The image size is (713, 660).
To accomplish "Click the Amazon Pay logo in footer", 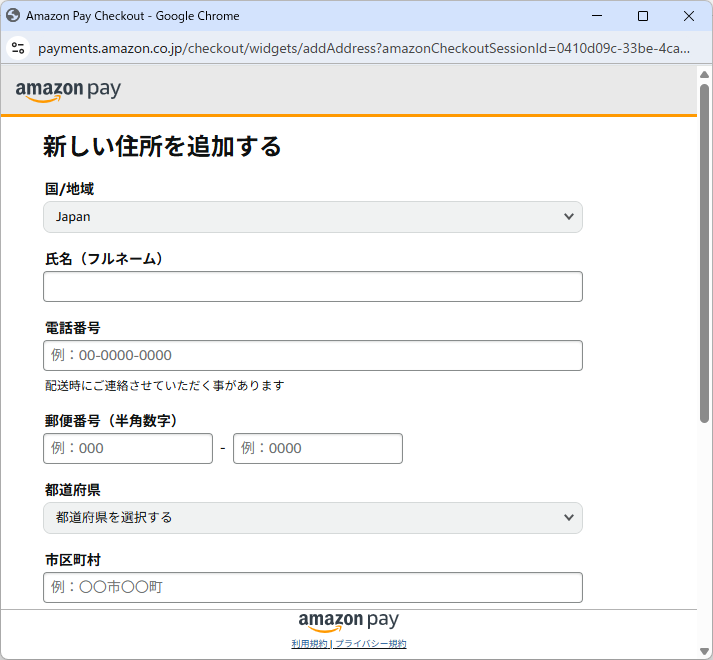I will click(x=348, y=621).
